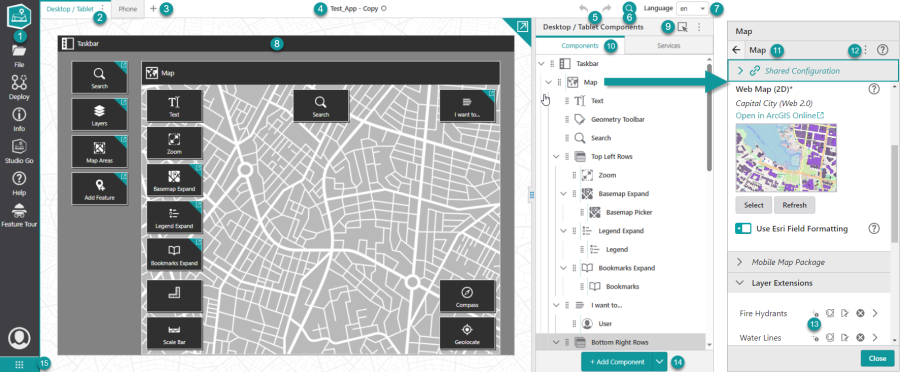Open the user account avatar
This screenshot has width=900, height=372.
tap(20, 338)
